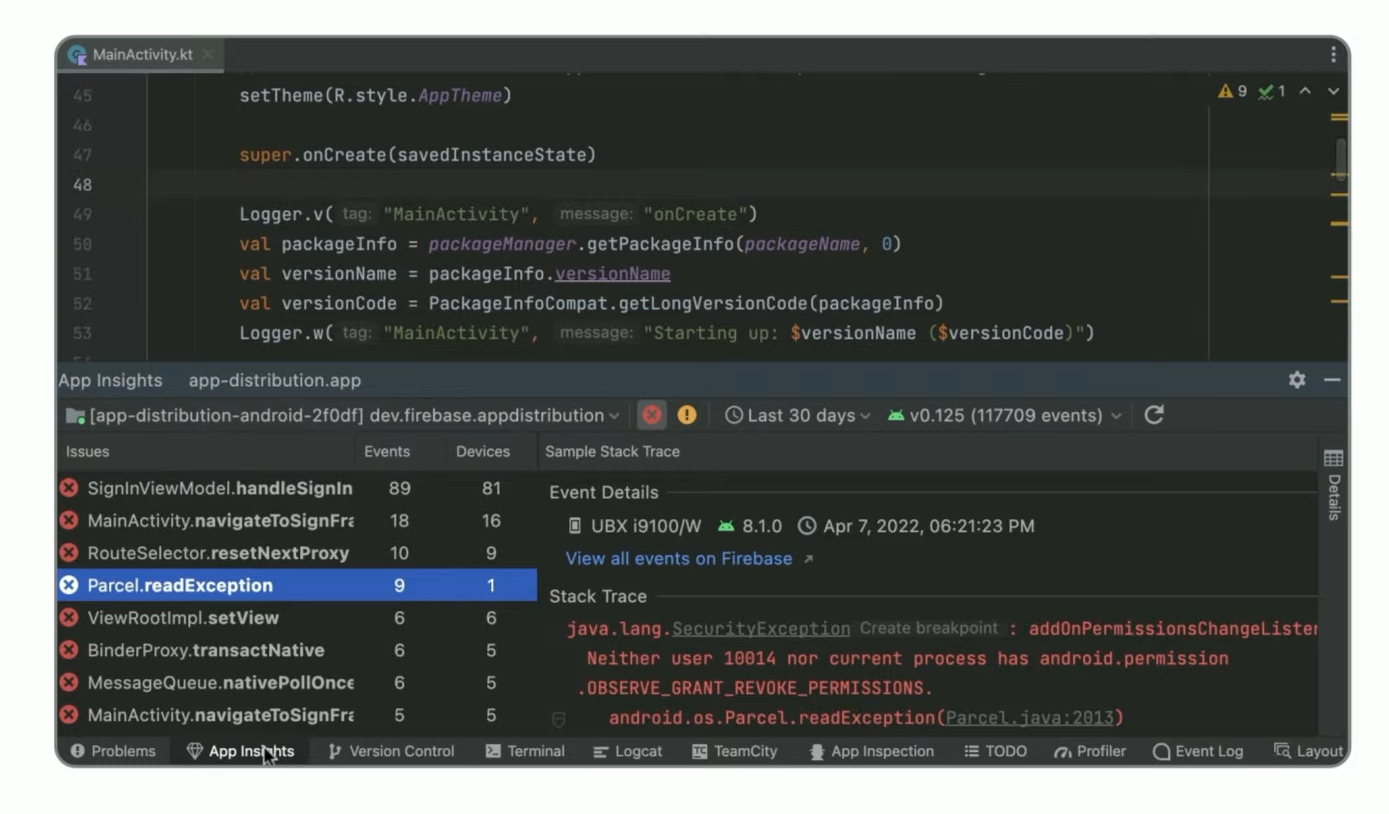
Task: Click the App Insights refresh icon
Action: [1154, 415]
